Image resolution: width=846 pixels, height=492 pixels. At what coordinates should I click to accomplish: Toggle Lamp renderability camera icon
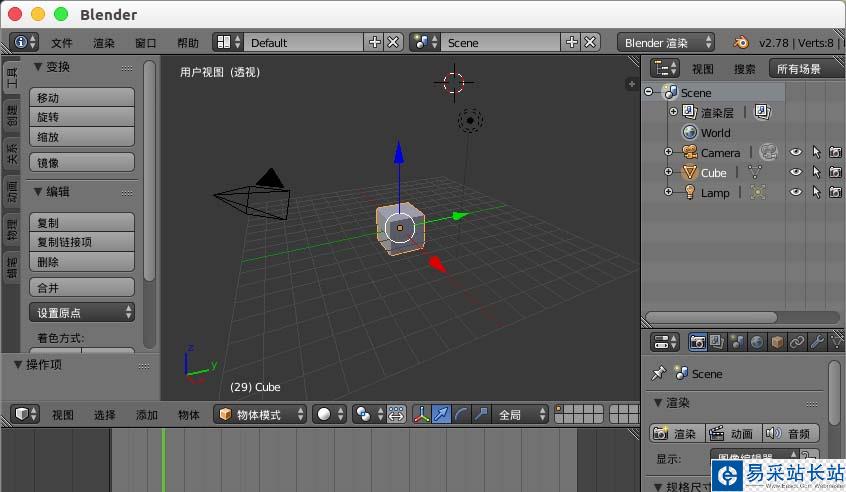click(x=835, y=192)
